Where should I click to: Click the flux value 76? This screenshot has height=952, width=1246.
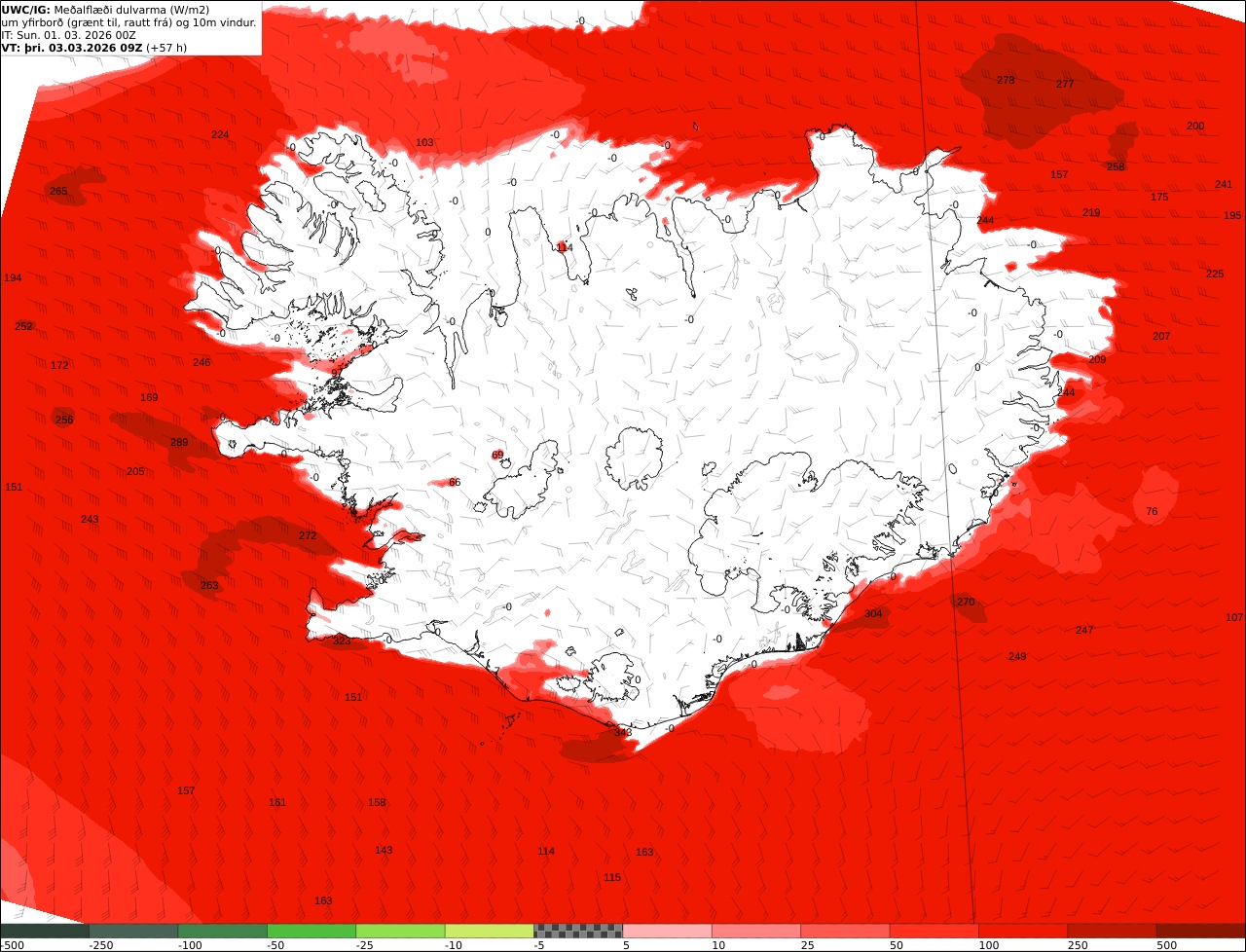click(1152, 511)
